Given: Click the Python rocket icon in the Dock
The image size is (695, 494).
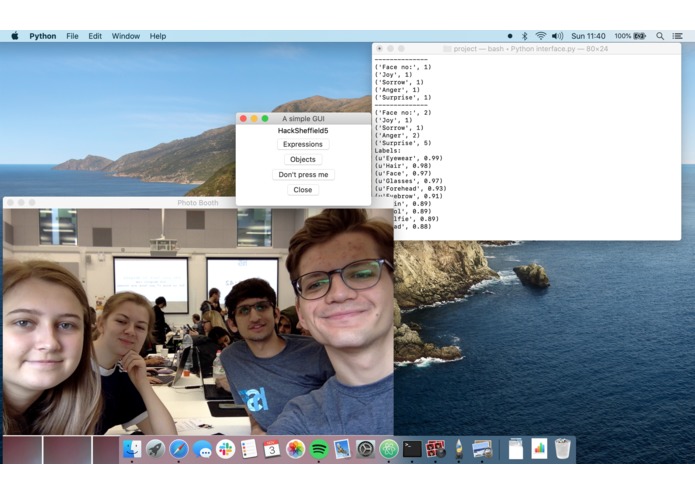Looking at the screenshot, I should tap(459, 449).
